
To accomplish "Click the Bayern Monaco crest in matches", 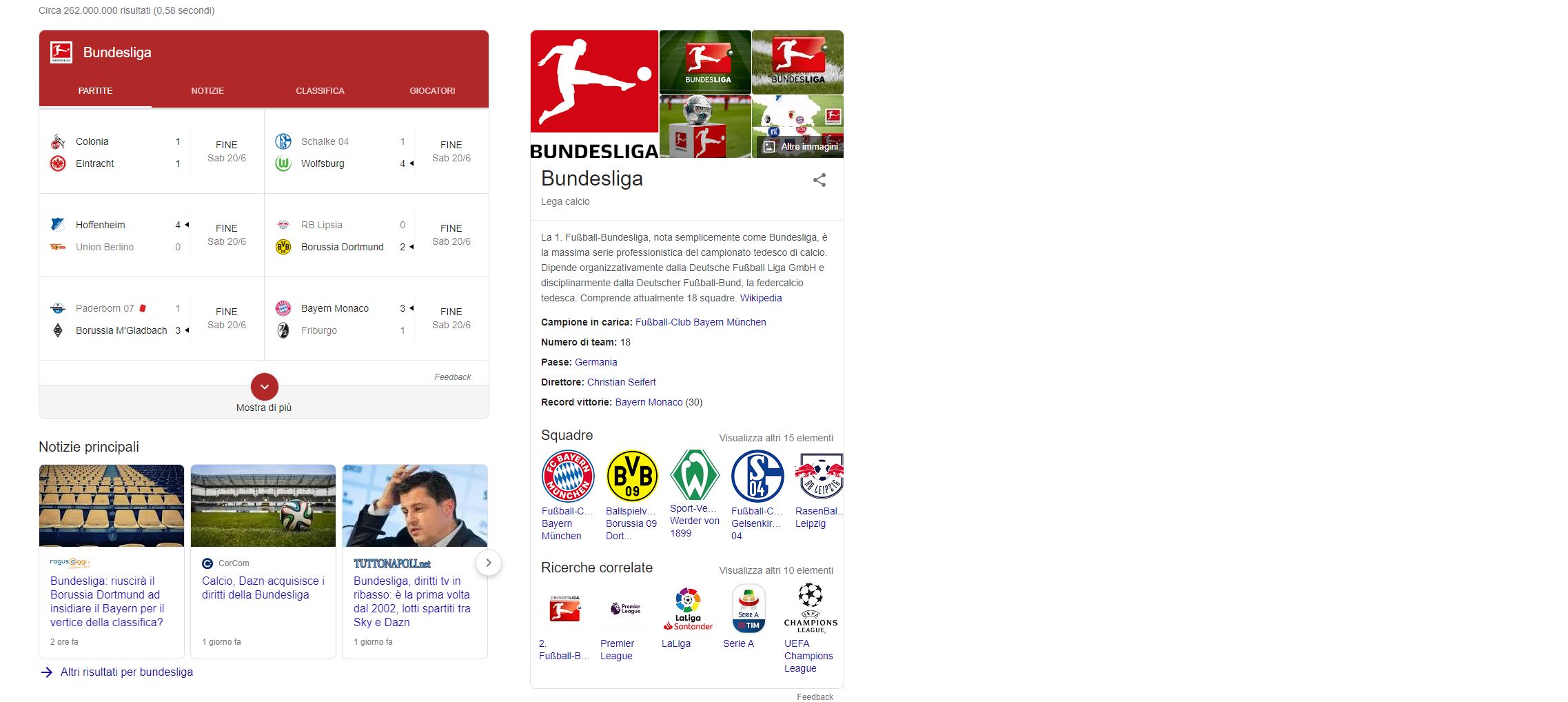I will 283,308.
